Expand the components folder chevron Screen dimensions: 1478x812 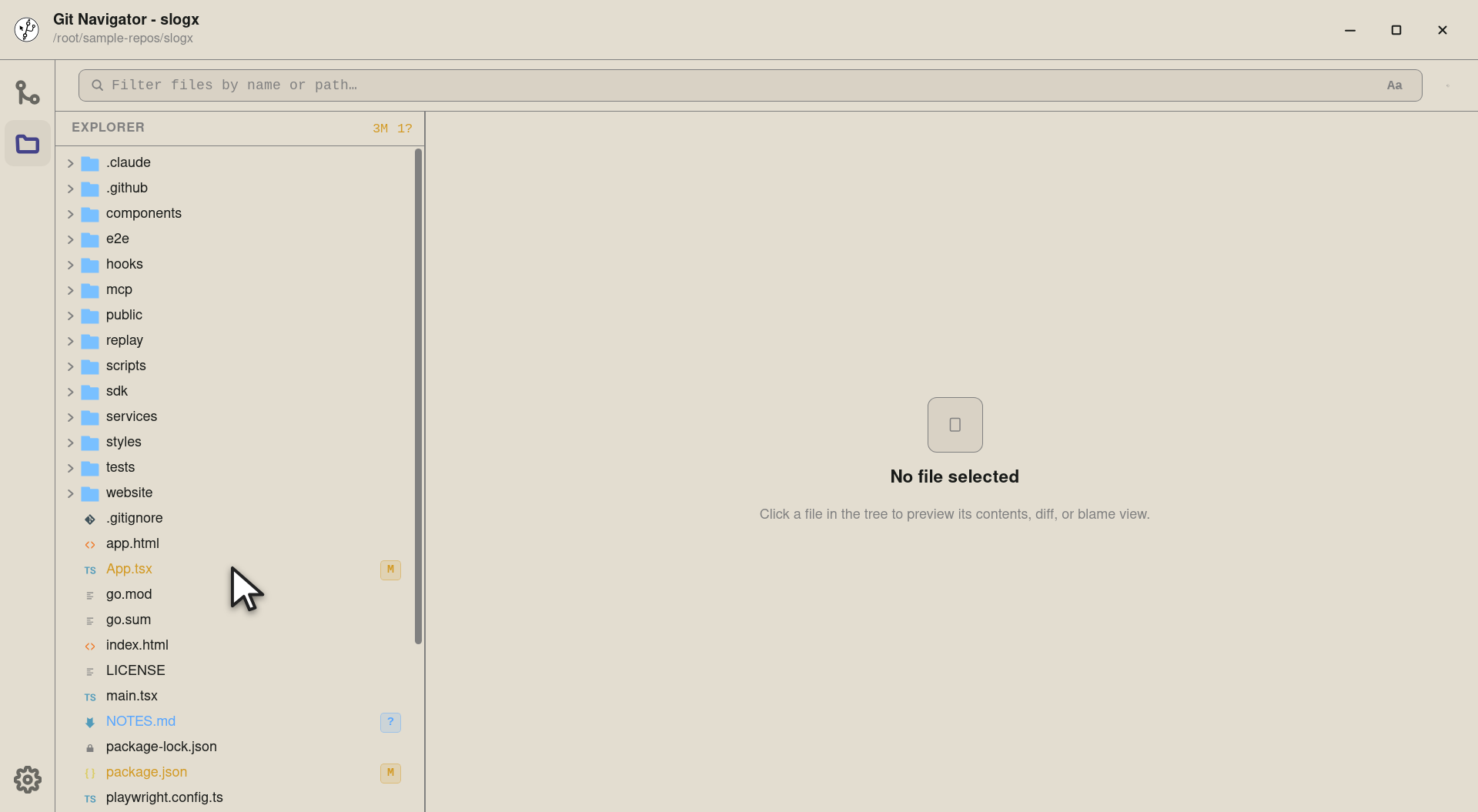click(70, 214)
